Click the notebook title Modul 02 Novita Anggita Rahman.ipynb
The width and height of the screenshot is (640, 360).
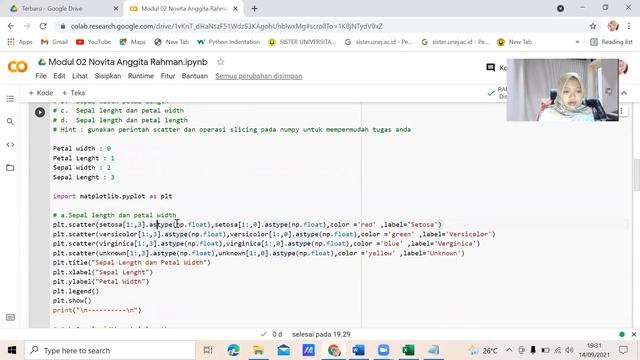128,62
